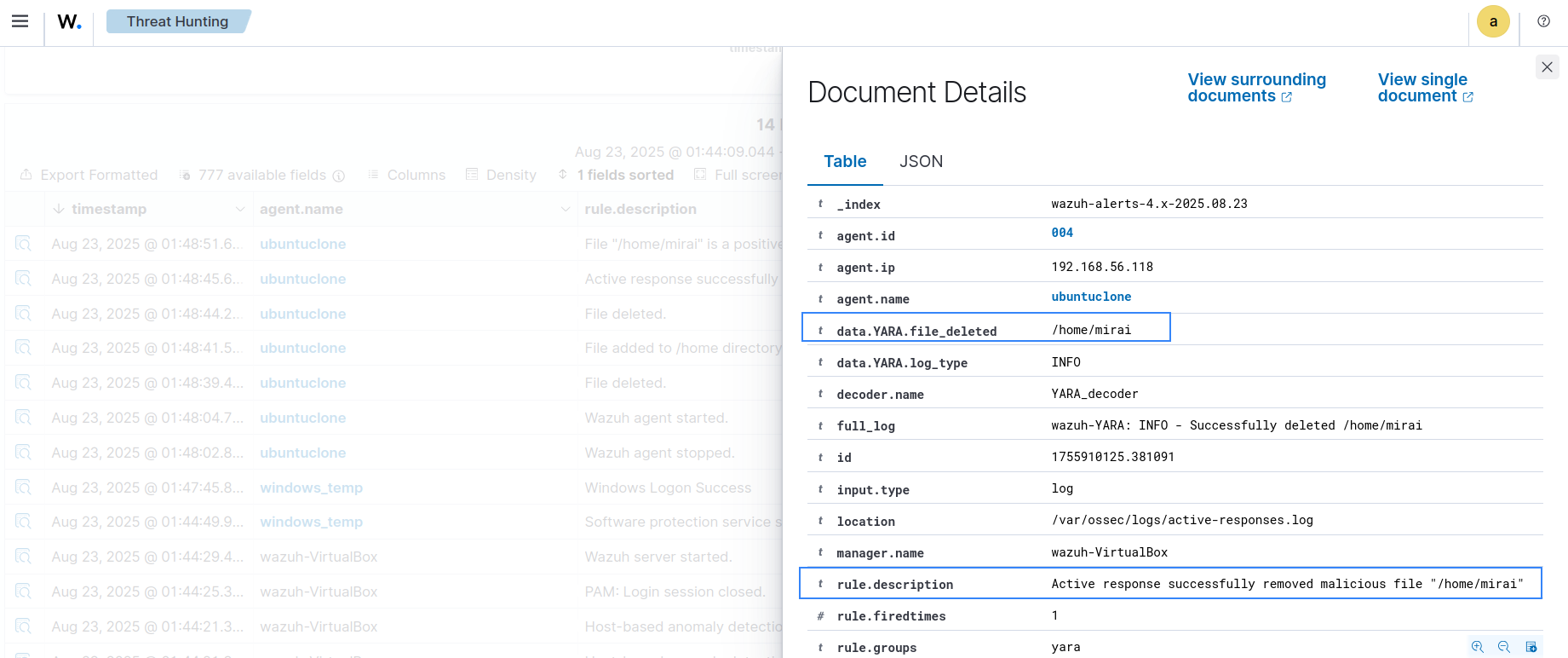Expand the agent.name column header chevron
Image resolution: width=1568 pixels, height=658 pixels.
(565, 209)
